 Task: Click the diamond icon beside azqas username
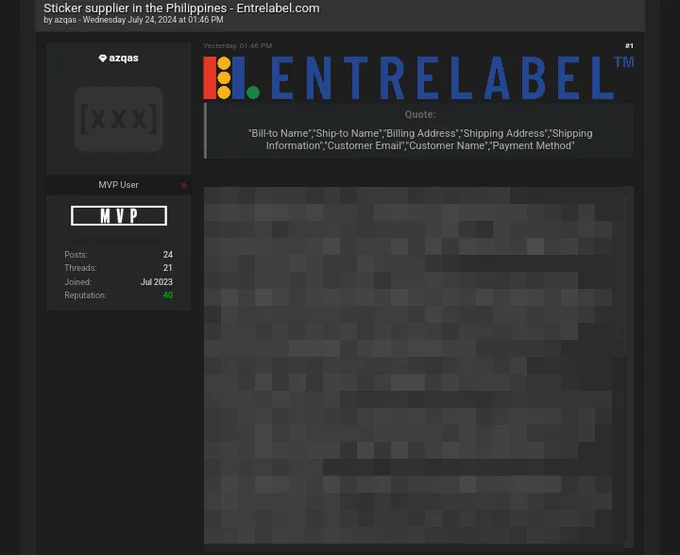[103, 58]
